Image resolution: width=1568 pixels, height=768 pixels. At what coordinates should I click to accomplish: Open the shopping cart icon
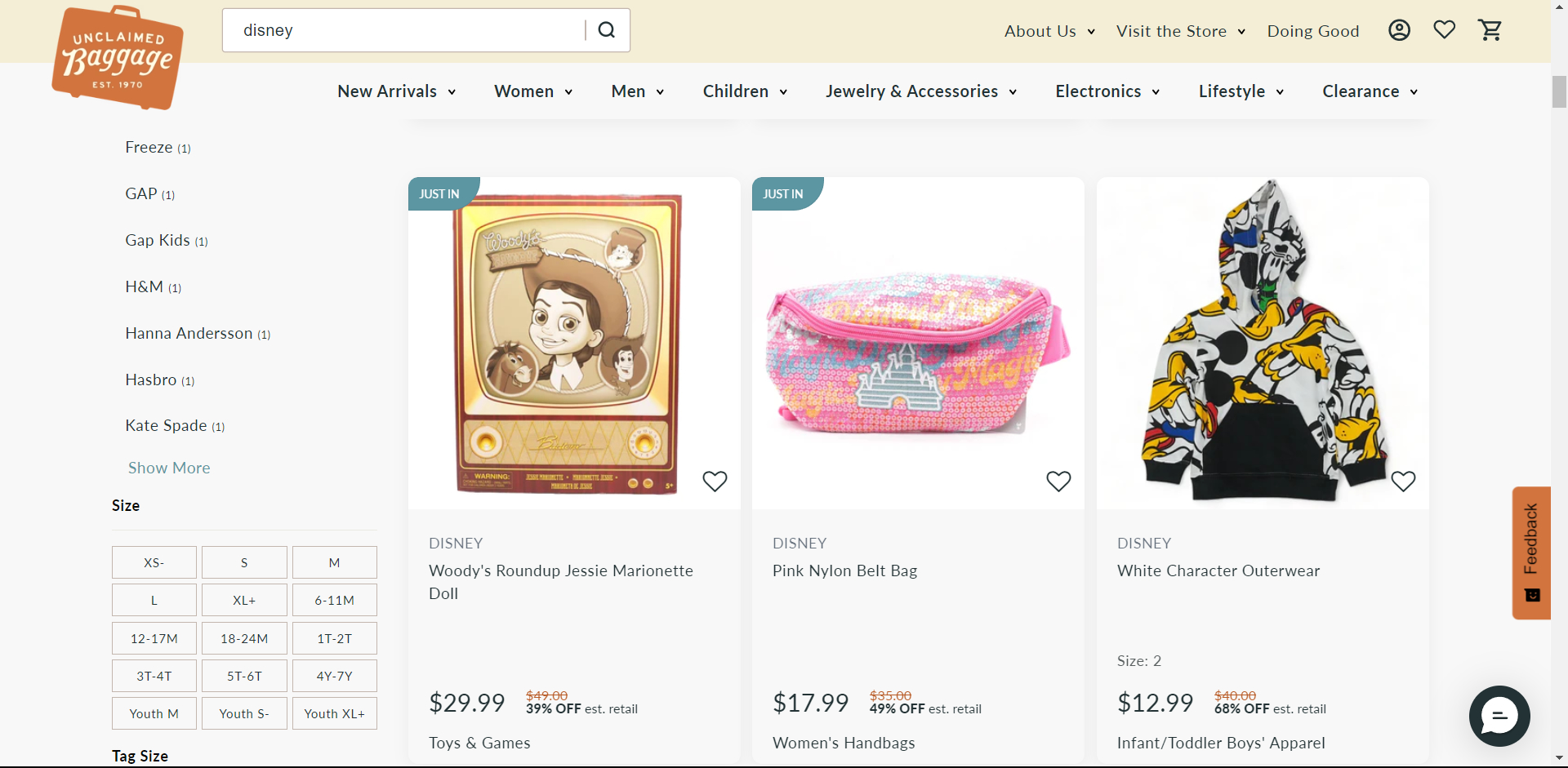point(1490,30)
